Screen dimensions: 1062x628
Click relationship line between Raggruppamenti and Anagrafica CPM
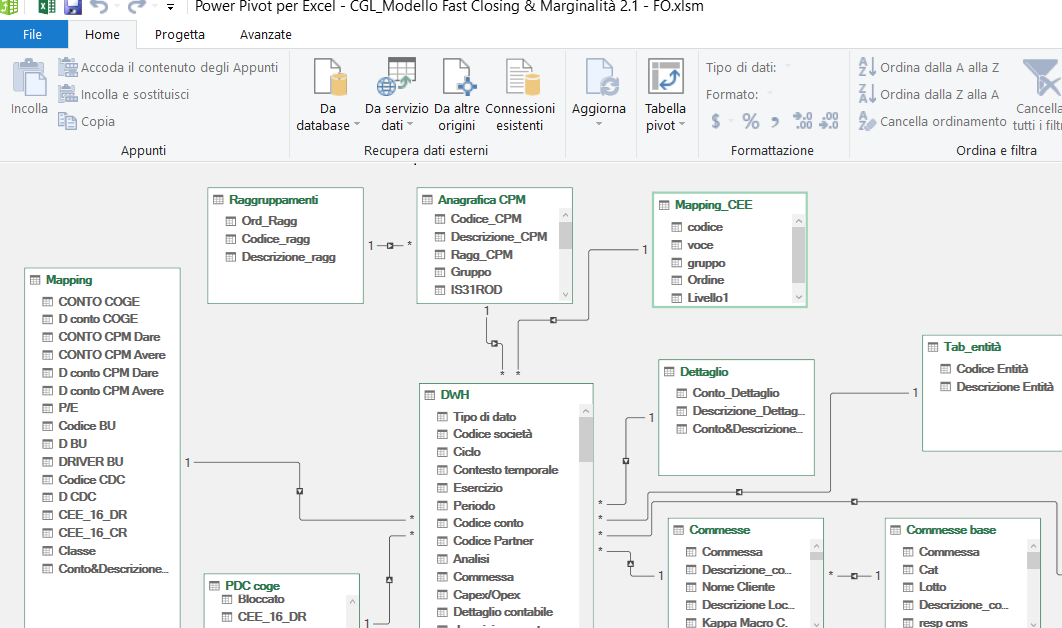pyautogui.click(x=390, y=245)
